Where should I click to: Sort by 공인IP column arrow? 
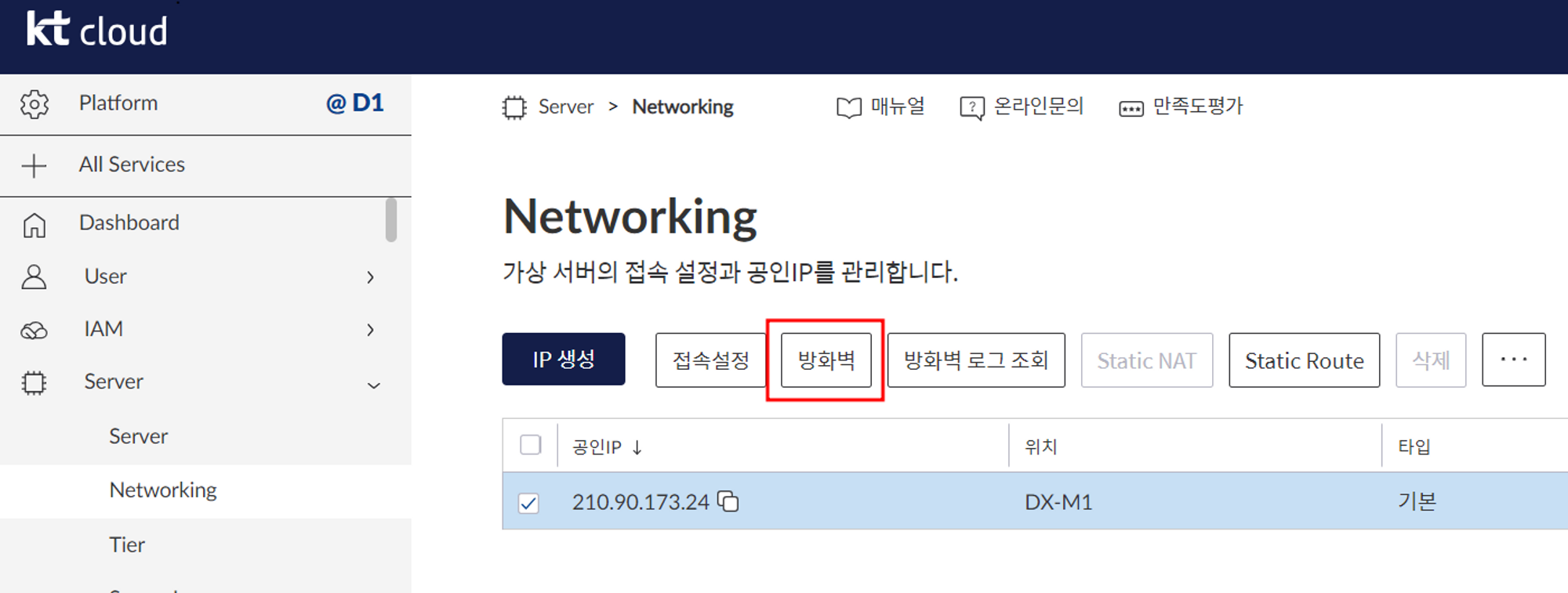coord(637,447)
